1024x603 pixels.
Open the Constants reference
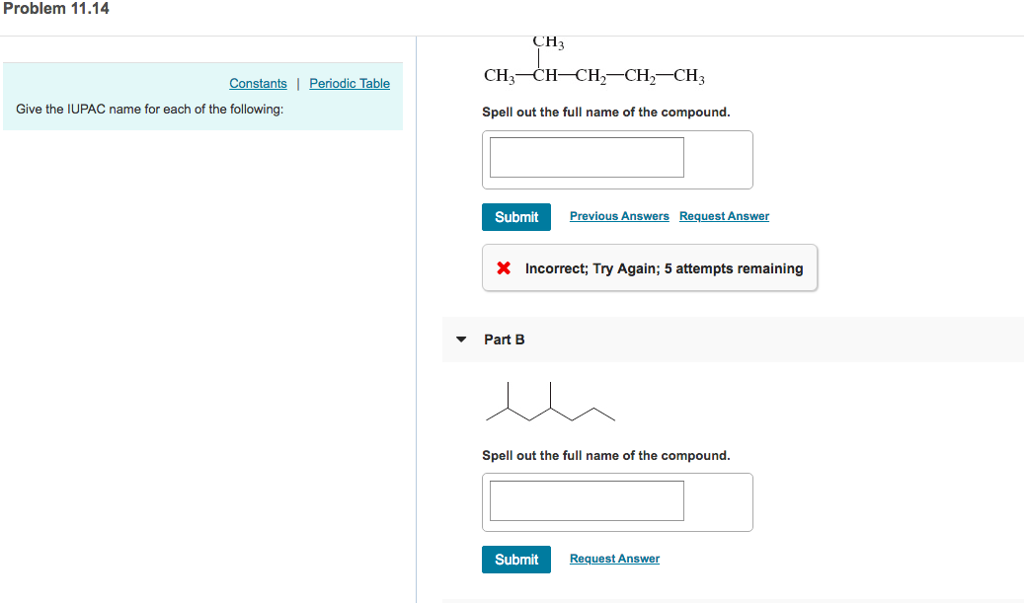[258, 83]
